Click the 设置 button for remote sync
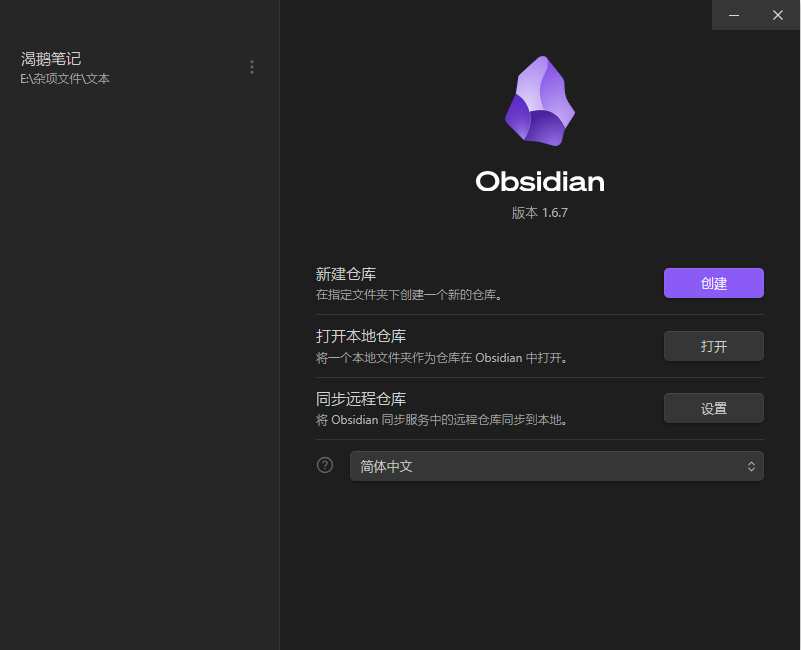Viewport: 801px width, 650px height. pos(714,408)
